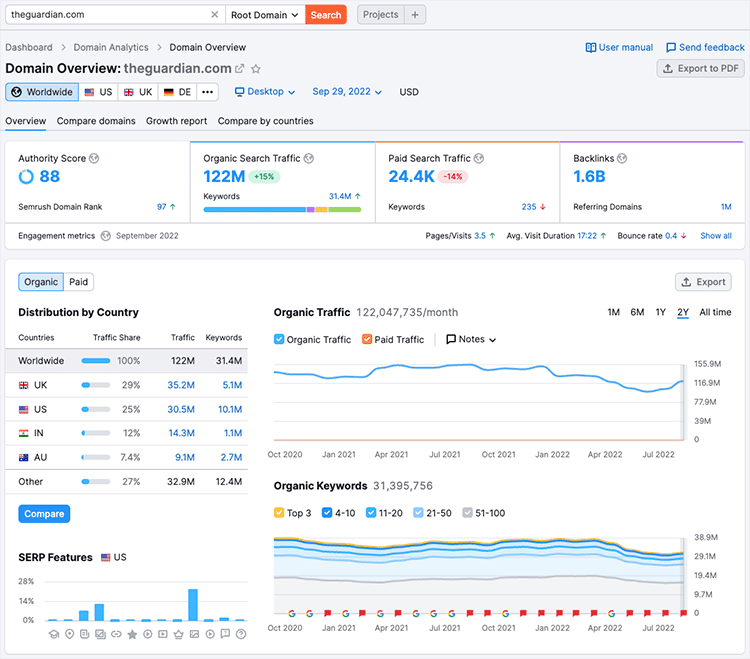
Task: Click the Worldwide traffic share bar
Action: [96, 361]
